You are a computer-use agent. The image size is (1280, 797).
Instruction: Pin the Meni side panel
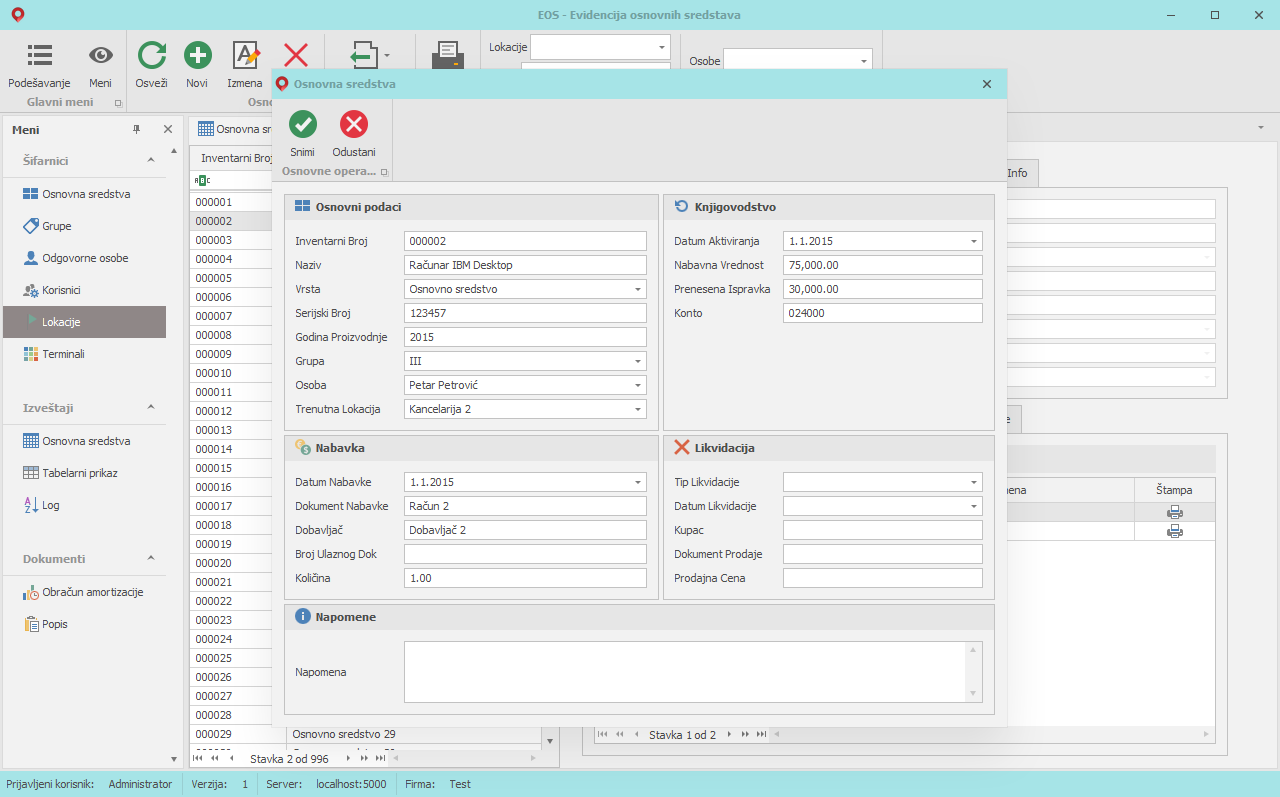tap(137, 130)
